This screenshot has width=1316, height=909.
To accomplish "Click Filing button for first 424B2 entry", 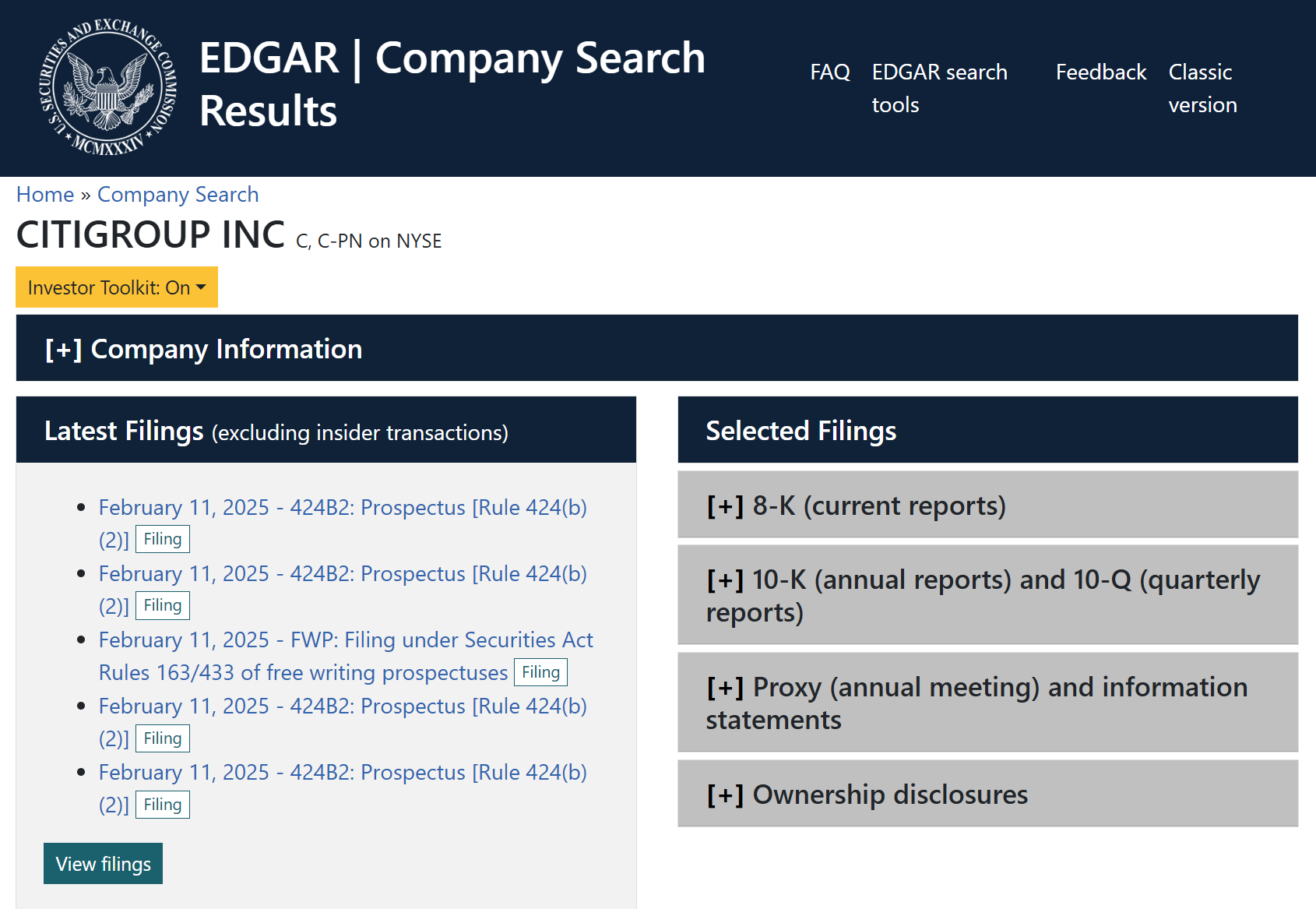I will [163, 539].
